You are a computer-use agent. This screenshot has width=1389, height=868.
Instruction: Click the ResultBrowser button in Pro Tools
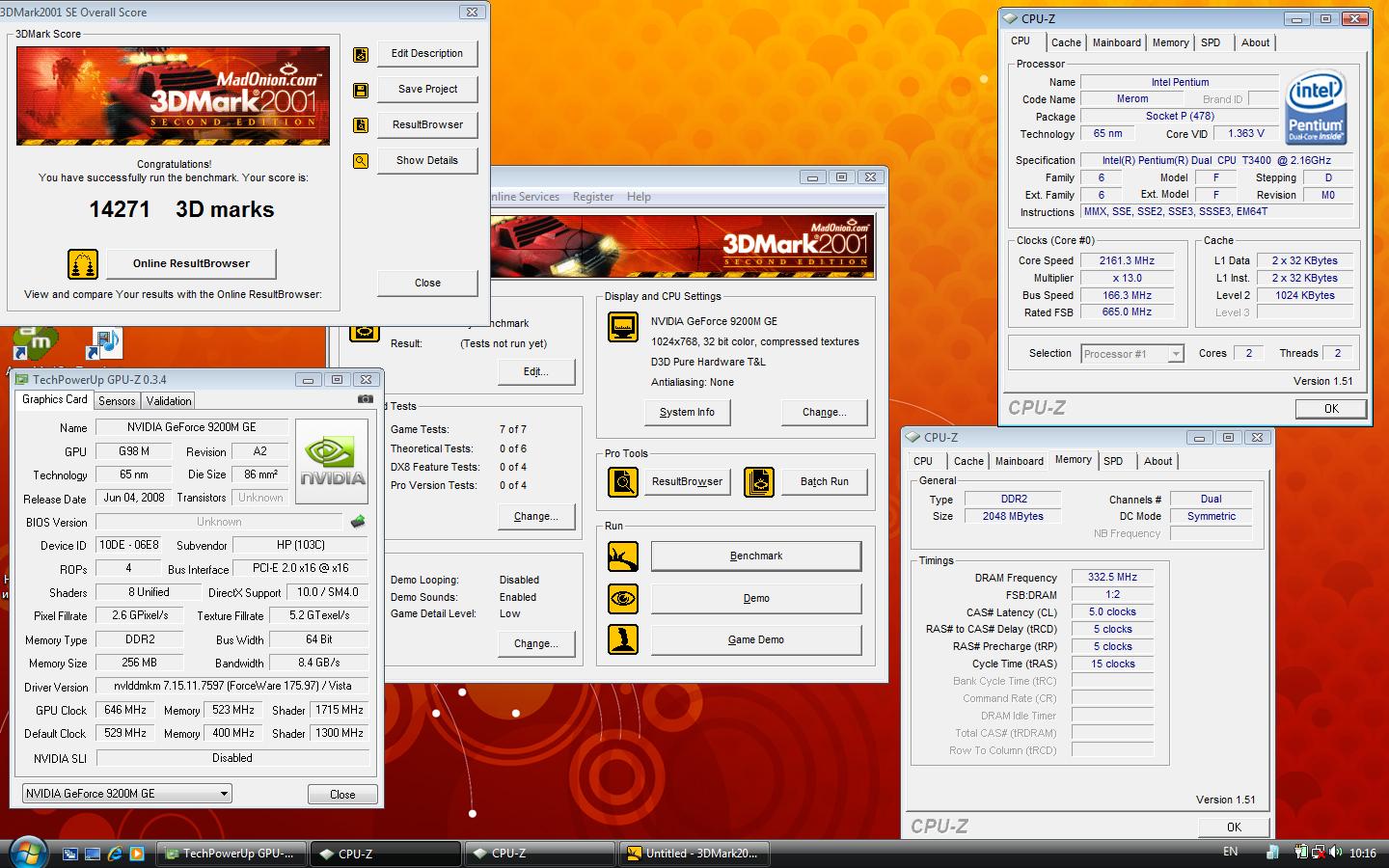pos(687,482)
